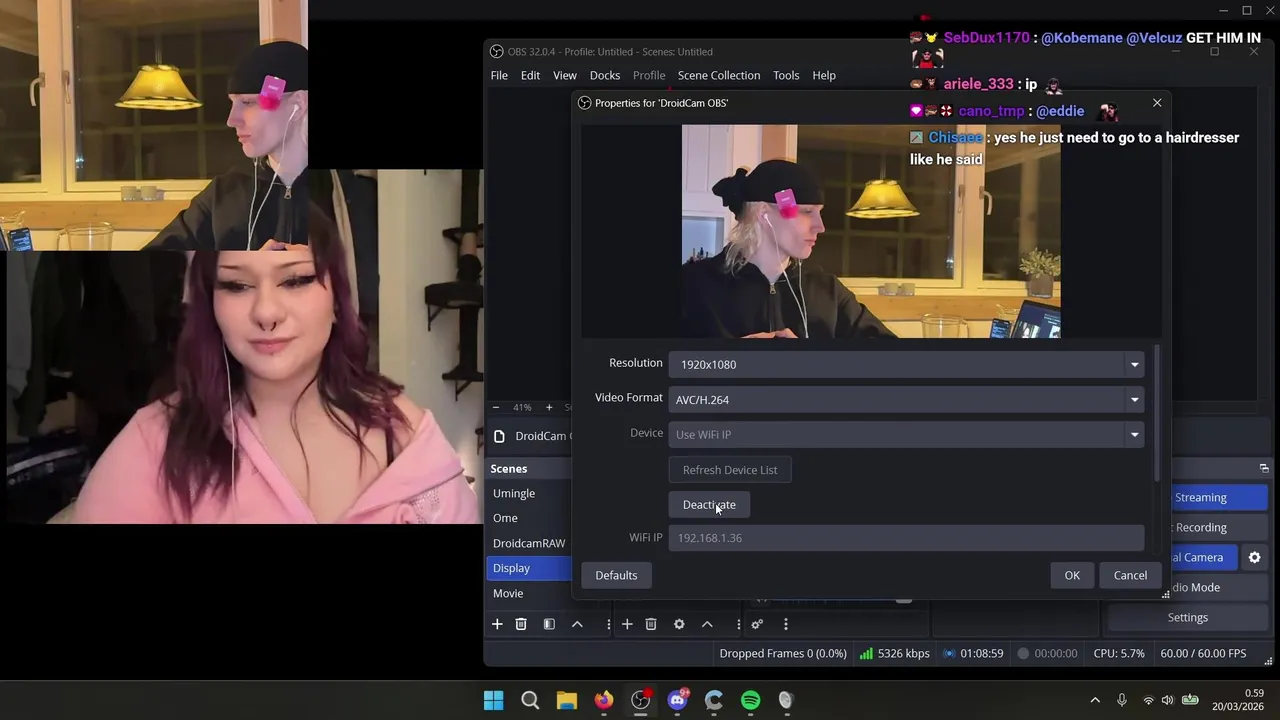Open Virtual Camera settings gear
The height and width of the screenshot is (720, 1280).
click(x=1254, y=557)
